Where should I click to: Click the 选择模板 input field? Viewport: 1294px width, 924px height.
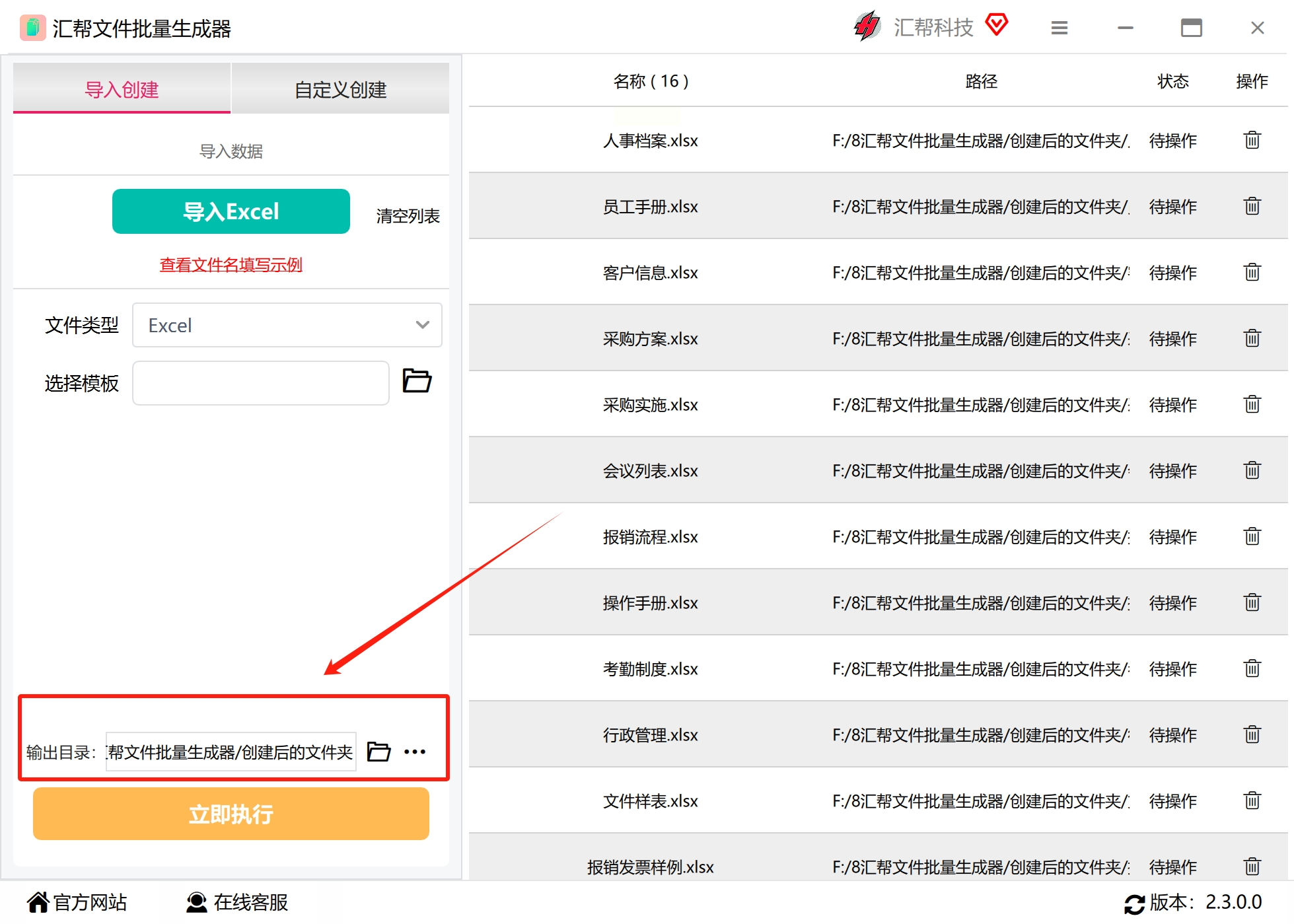pyautogui.click(x=260, y=383)
